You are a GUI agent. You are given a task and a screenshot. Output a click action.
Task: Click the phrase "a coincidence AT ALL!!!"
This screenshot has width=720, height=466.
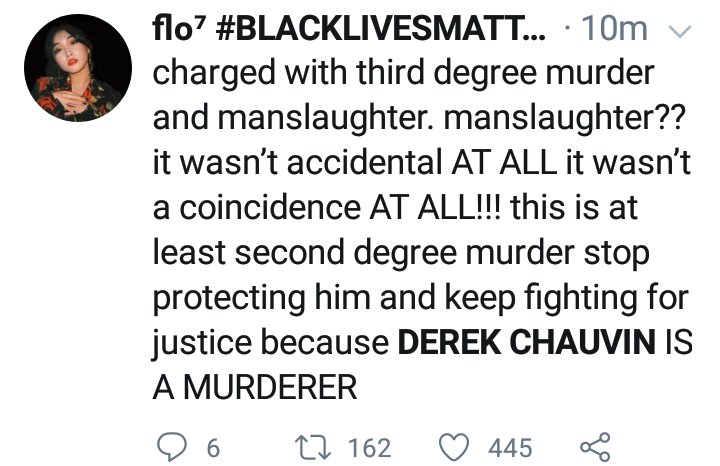(x=339, y=208)
